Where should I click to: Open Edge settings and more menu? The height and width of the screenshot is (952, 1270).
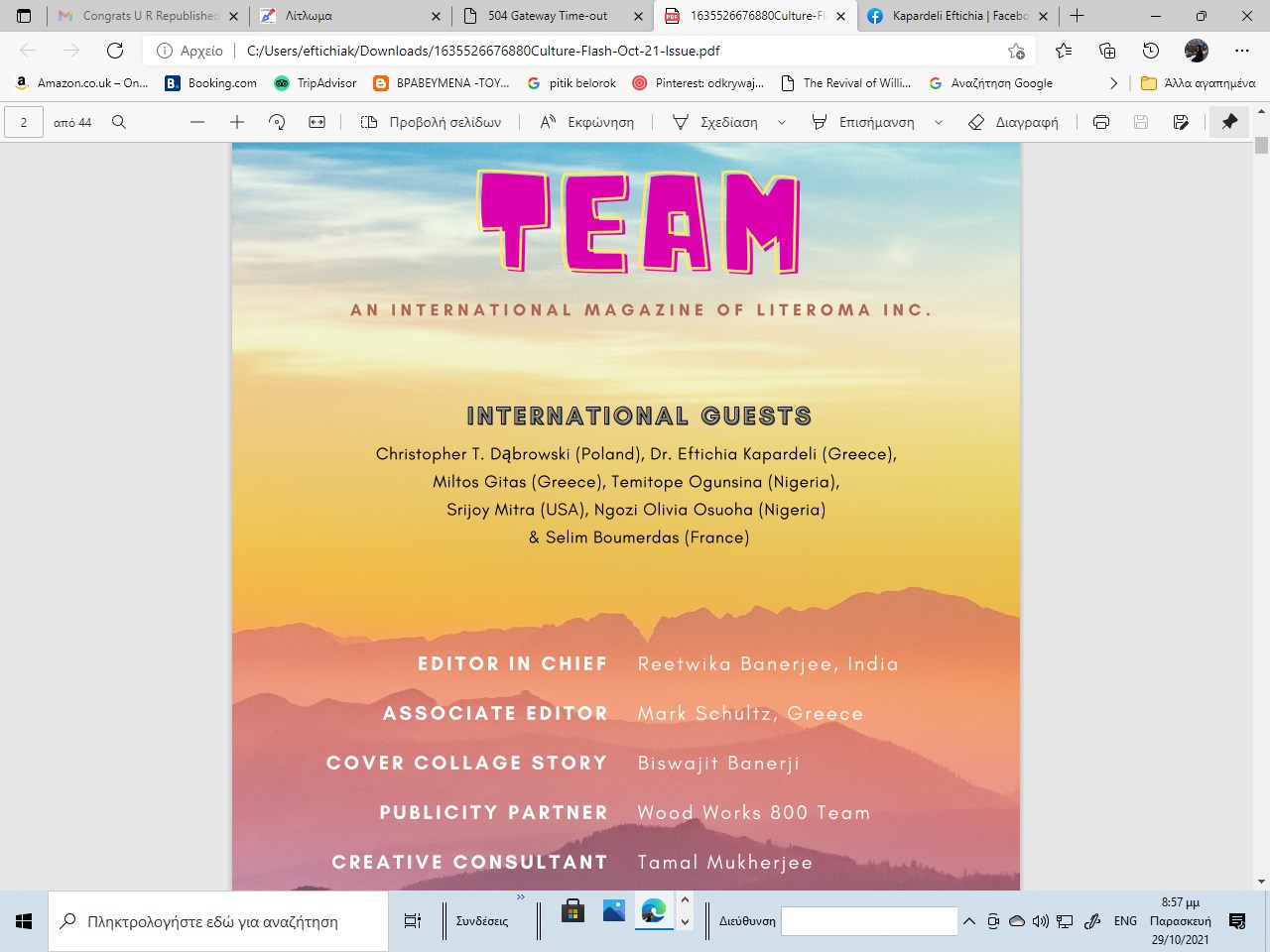click(x=1242, y=51)
